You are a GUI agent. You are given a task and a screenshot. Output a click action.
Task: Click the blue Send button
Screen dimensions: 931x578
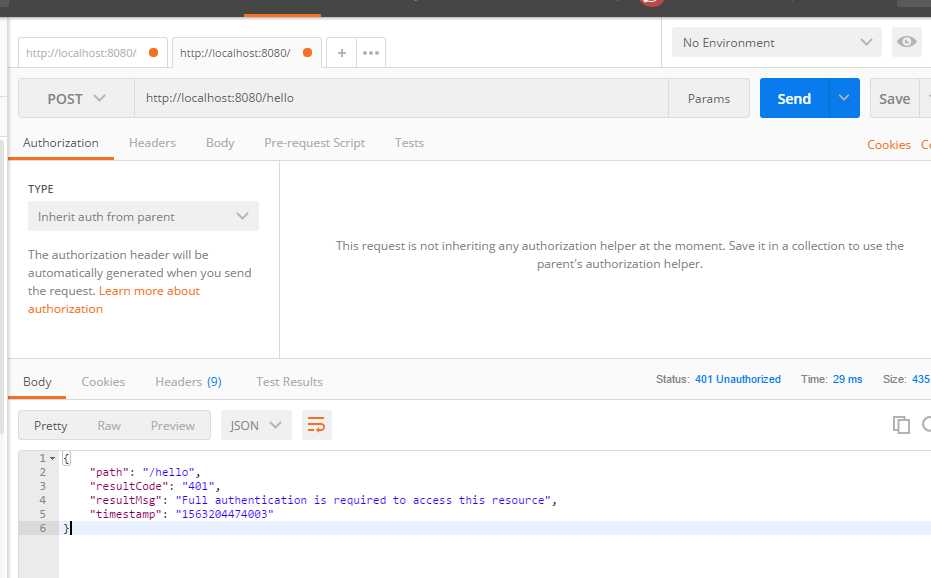point(794,99)
